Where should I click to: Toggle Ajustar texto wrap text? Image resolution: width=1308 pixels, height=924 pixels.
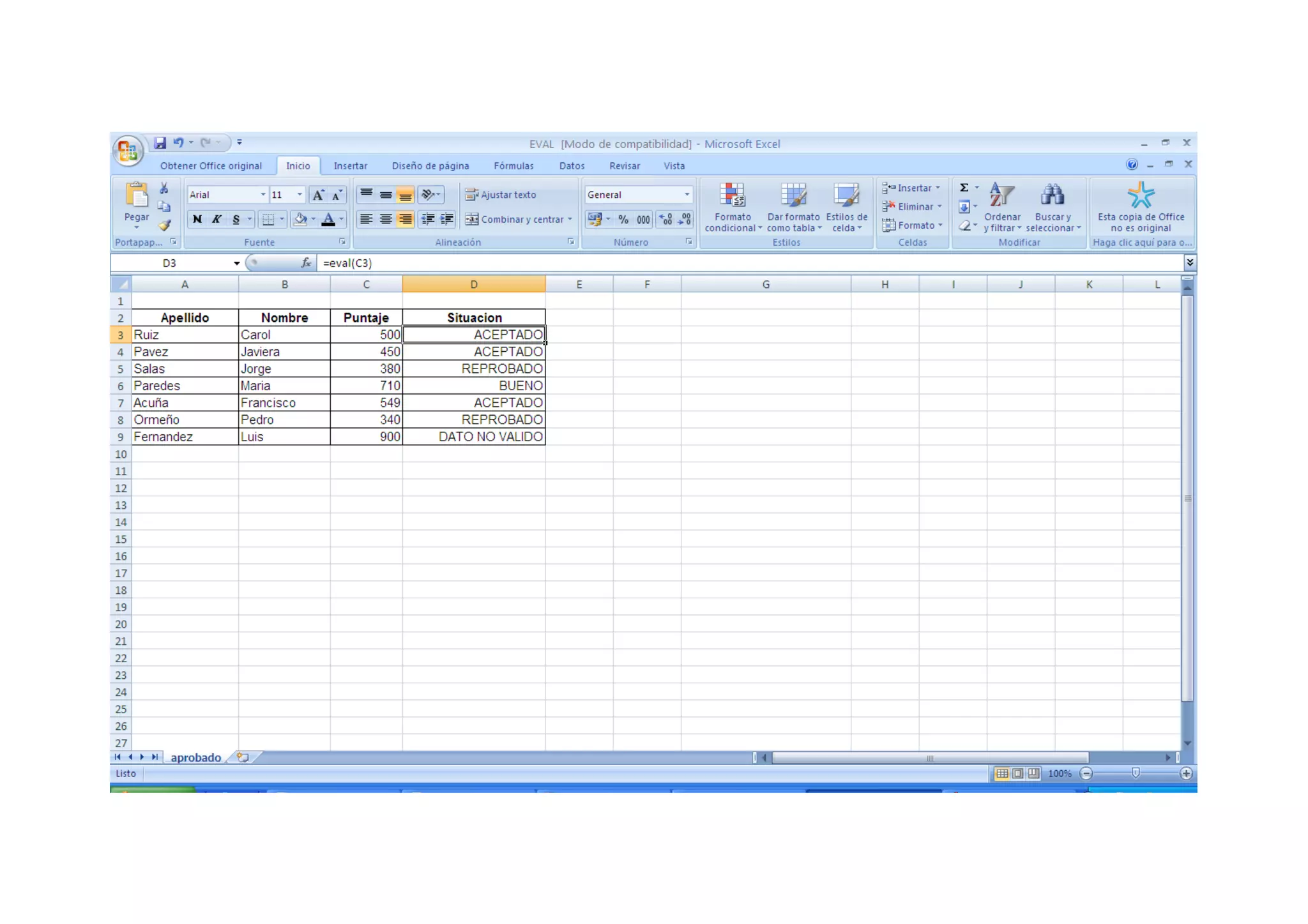[501, 195]
